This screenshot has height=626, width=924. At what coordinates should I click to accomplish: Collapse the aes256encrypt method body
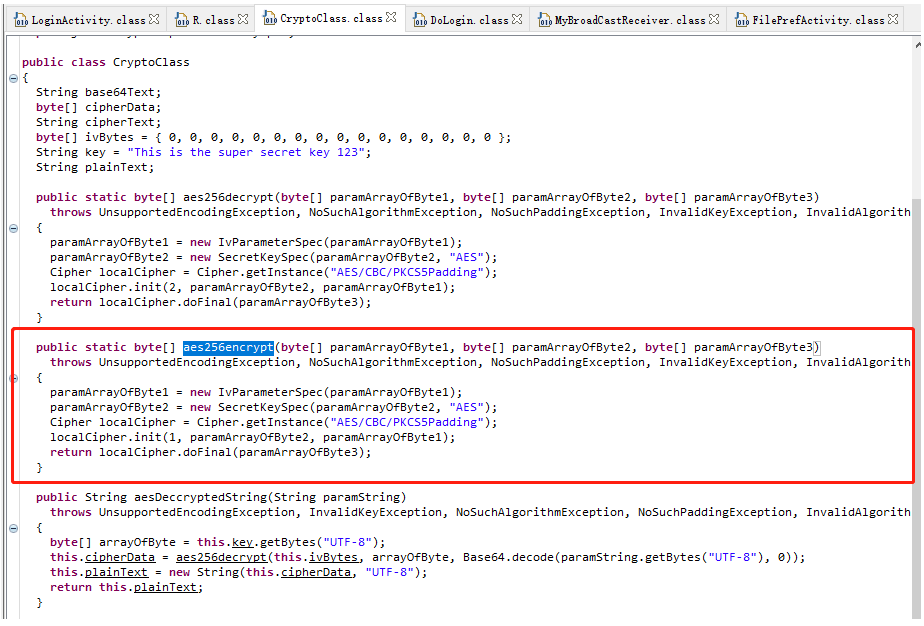point(12,377)
